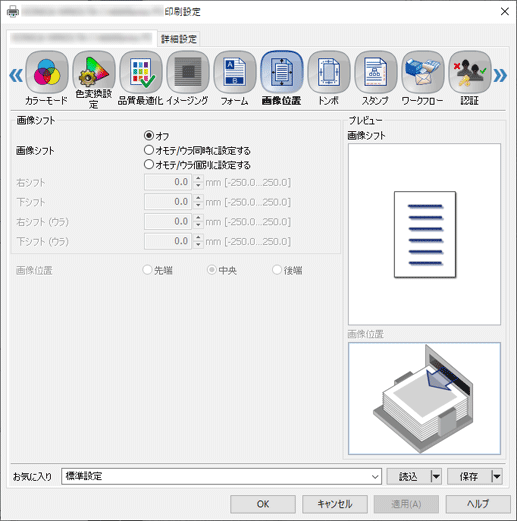Click the printer icon in title bar
Screen dimensions: 517x521
[x=13, y=12]
